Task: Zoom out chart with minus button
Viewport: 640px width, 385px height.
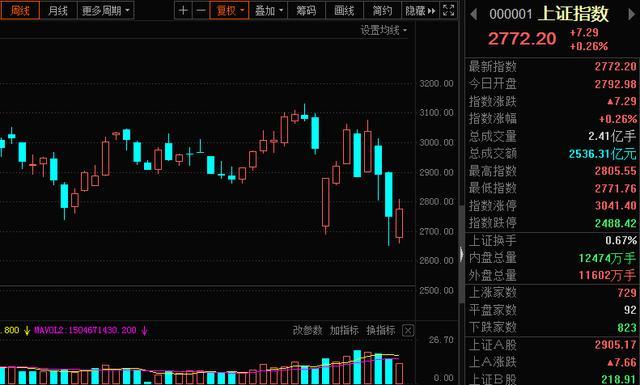Action: click(x=201, y=11)
